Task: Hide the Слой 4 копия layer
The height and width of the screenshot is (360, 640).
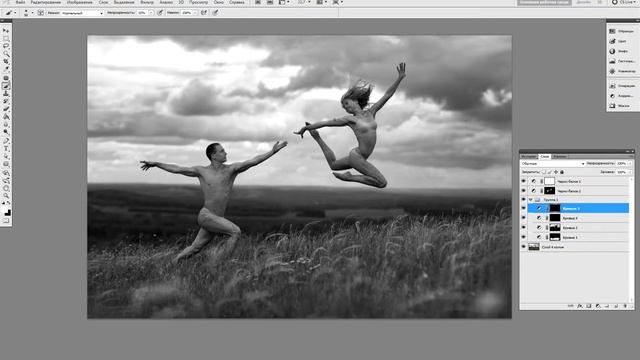Action: point(524,247)
